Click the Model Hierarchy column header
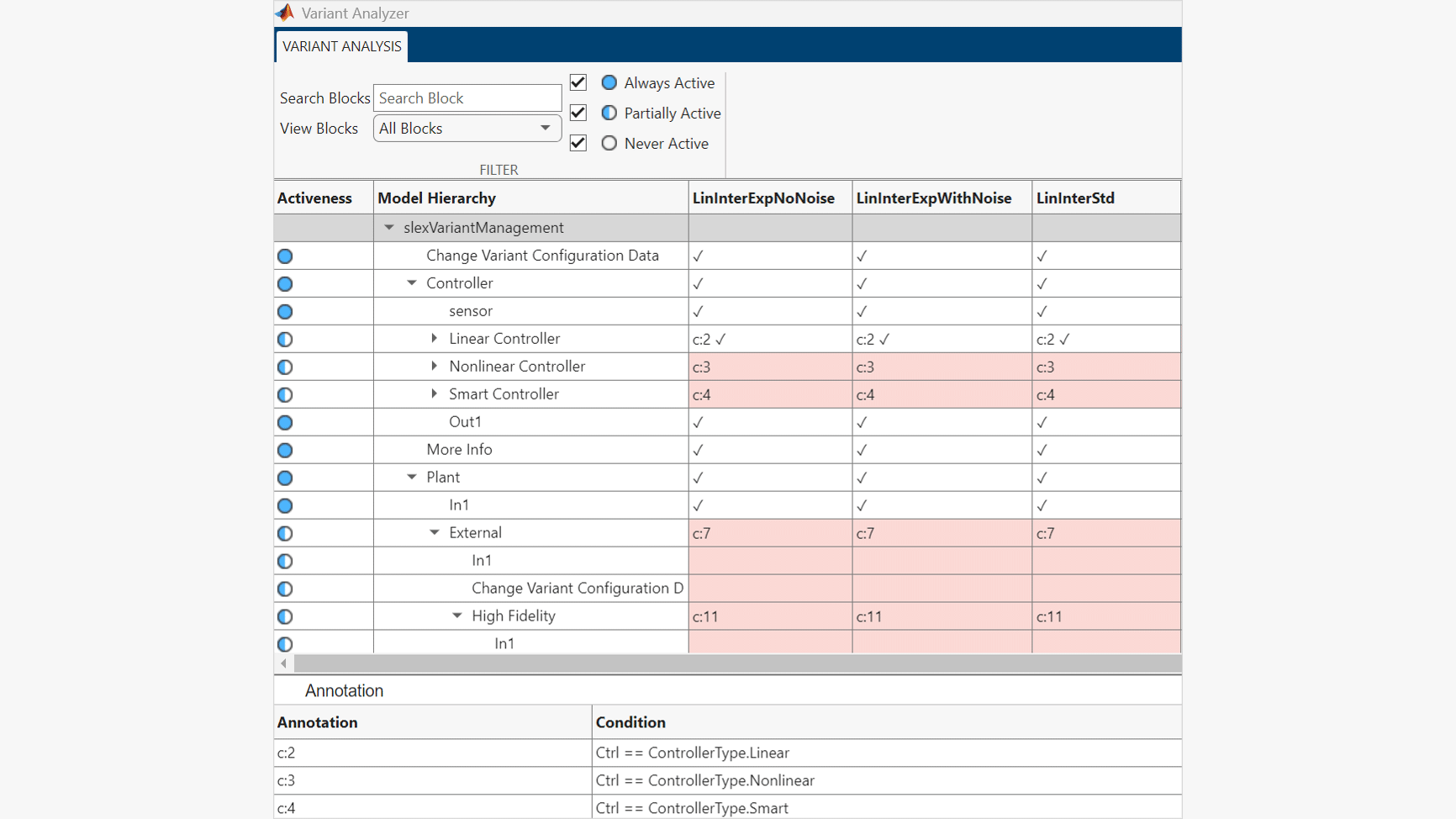Image resolution: width=1456 pixels, height=819 pixels. pos(531,198)
